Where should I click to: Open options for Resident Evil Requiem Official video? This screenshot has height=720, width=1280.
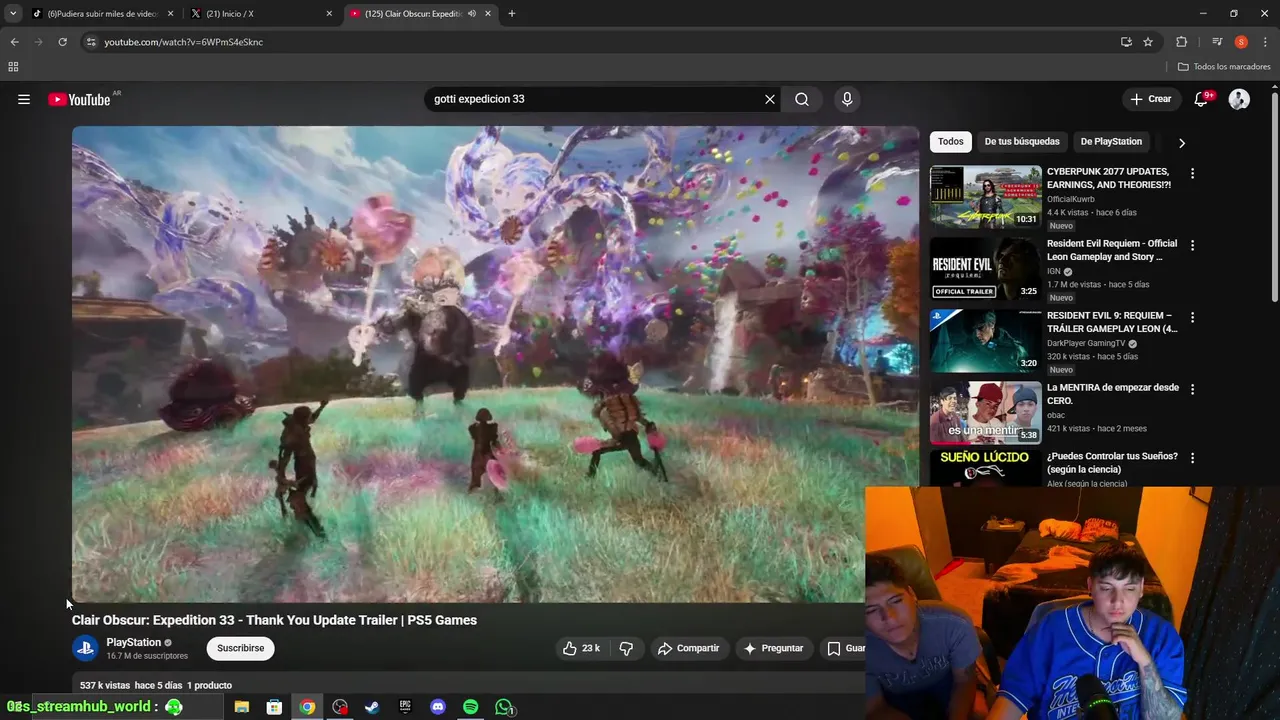click(1192, 245)
